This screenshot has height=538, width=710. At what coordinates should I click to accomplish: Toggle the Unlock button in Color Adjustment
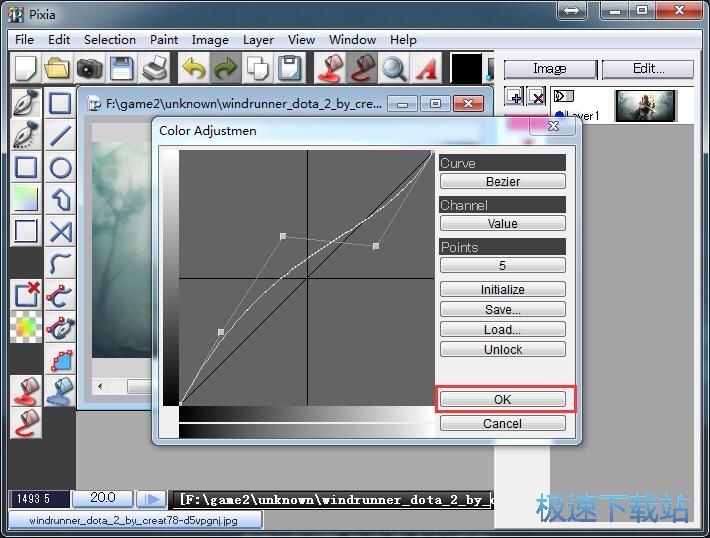point(502,350)
